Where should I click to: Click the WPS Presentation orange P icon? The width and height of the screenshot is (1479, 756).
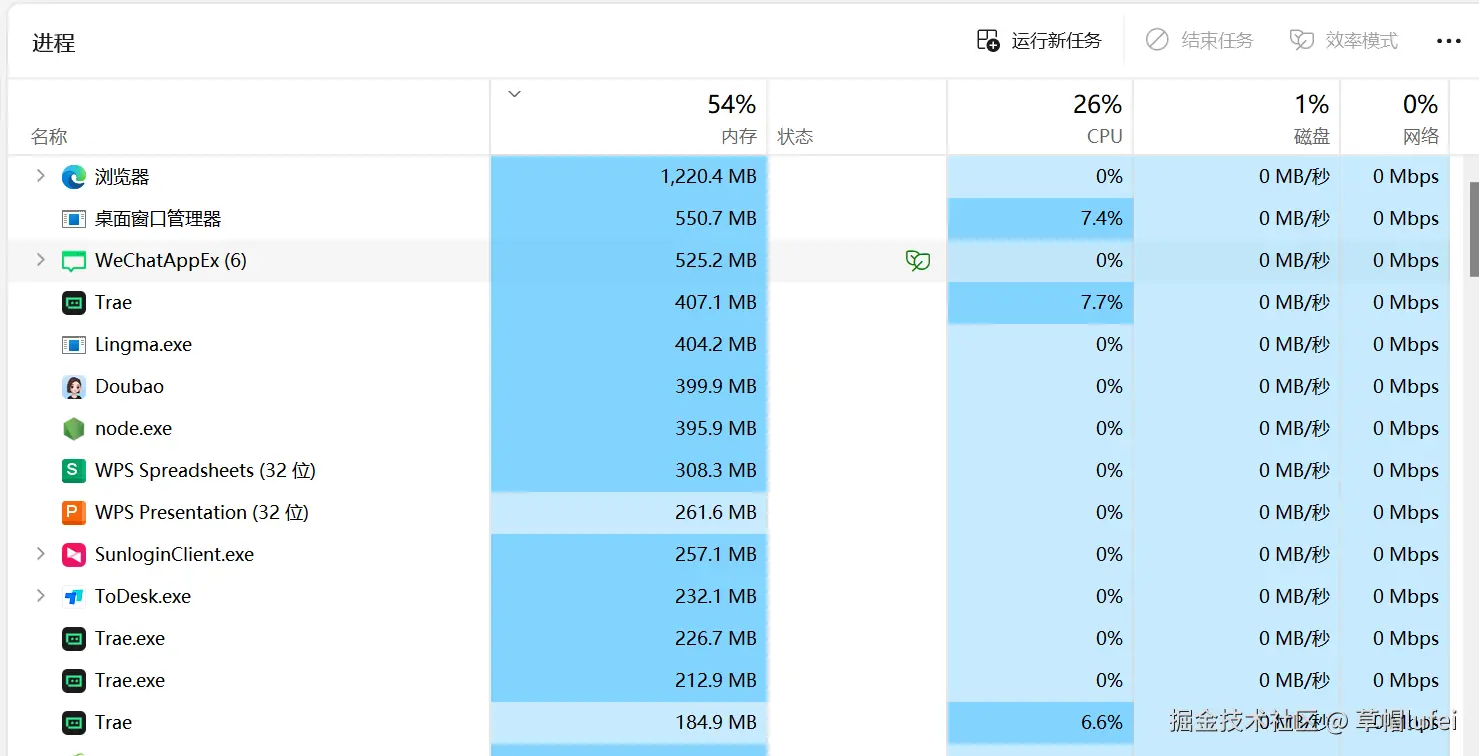74,513
